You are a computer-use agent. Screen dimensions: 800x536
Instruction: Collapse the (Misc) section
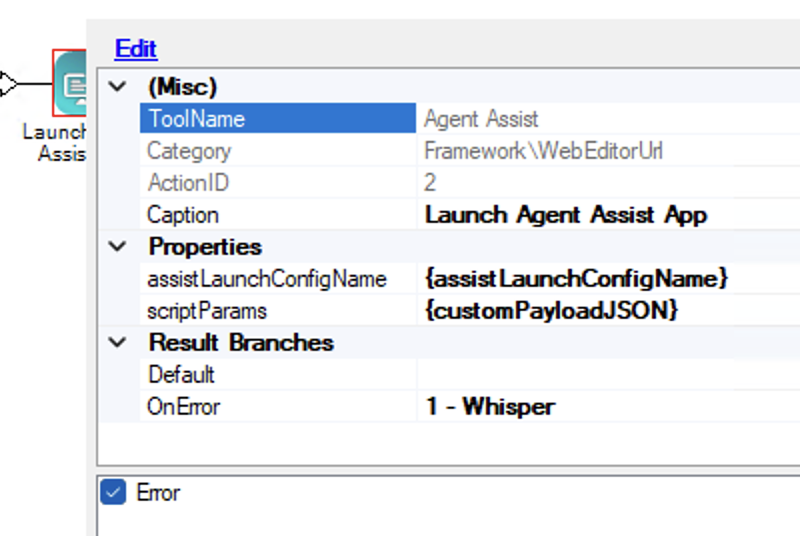click(x=117, y=86)
